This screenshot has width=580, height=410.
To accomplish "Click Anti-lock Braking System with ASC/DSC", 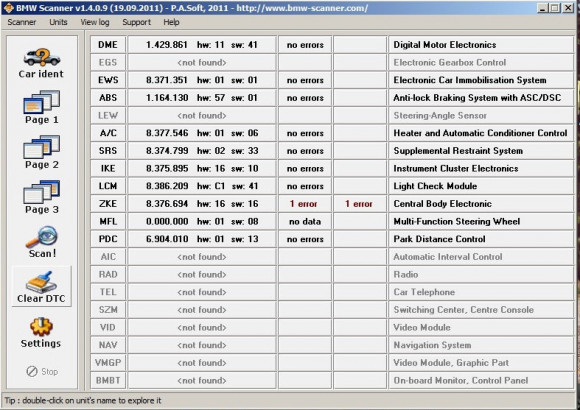I will 477,98.
